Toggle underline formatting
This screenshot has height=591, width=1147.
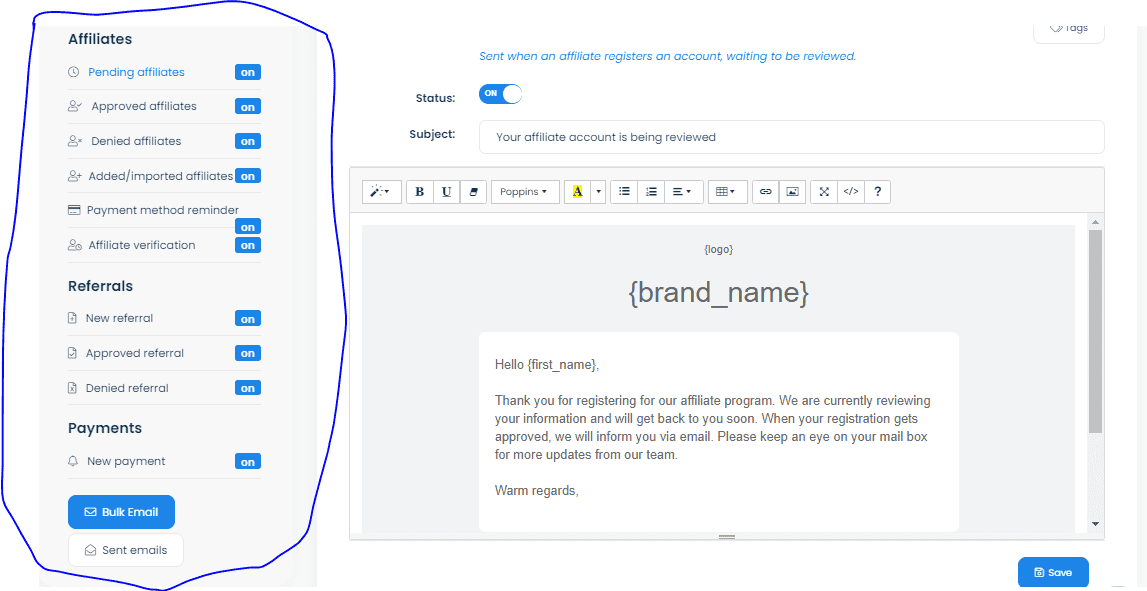[446, 192]
